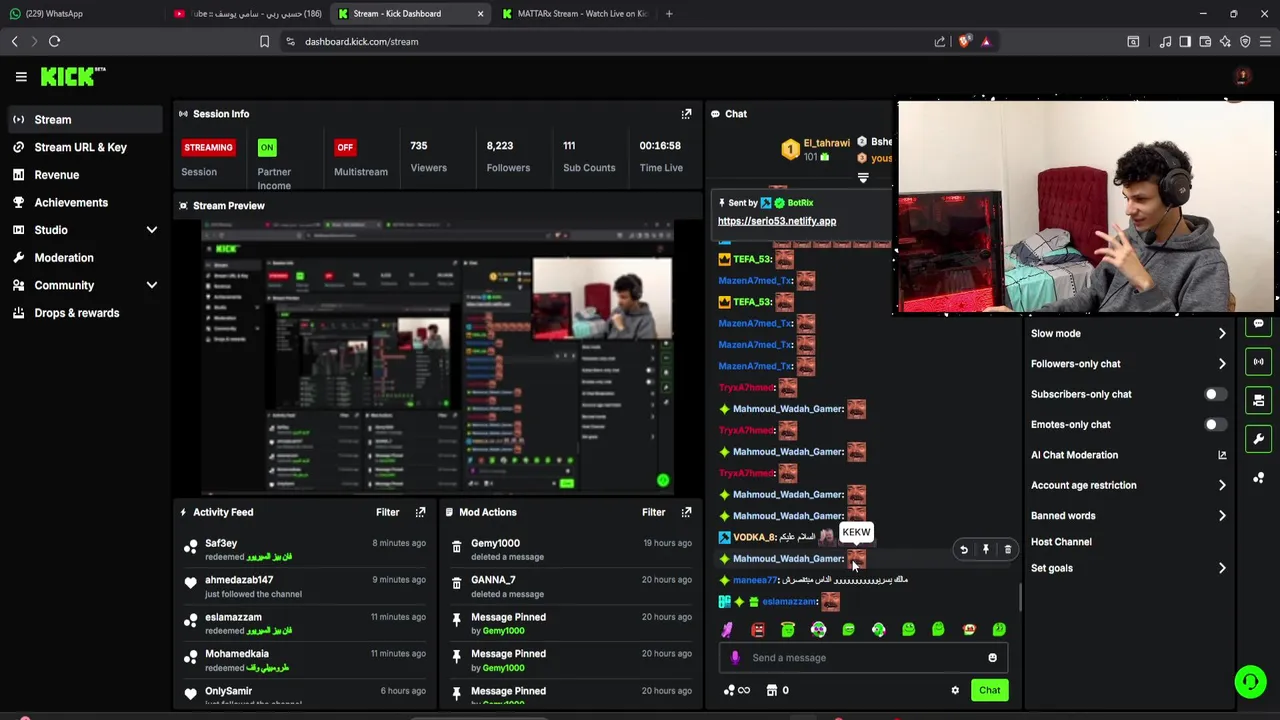Click the Stream Preview video thumbnail
The width and height of the screenshot is (1280, 720).
(438, 358)
